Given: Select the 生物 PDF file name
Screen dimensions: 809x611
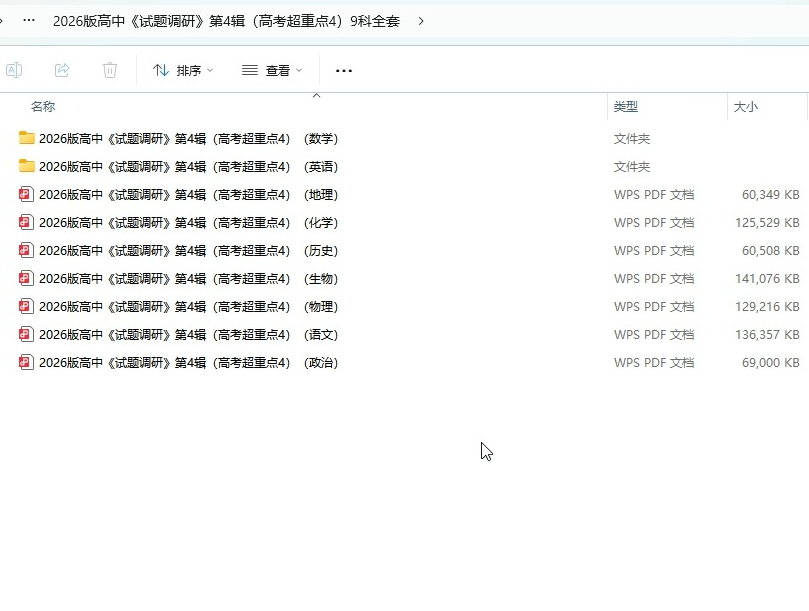Looking at the screenshot, I should pyautogui.click(x=188, y=278).
